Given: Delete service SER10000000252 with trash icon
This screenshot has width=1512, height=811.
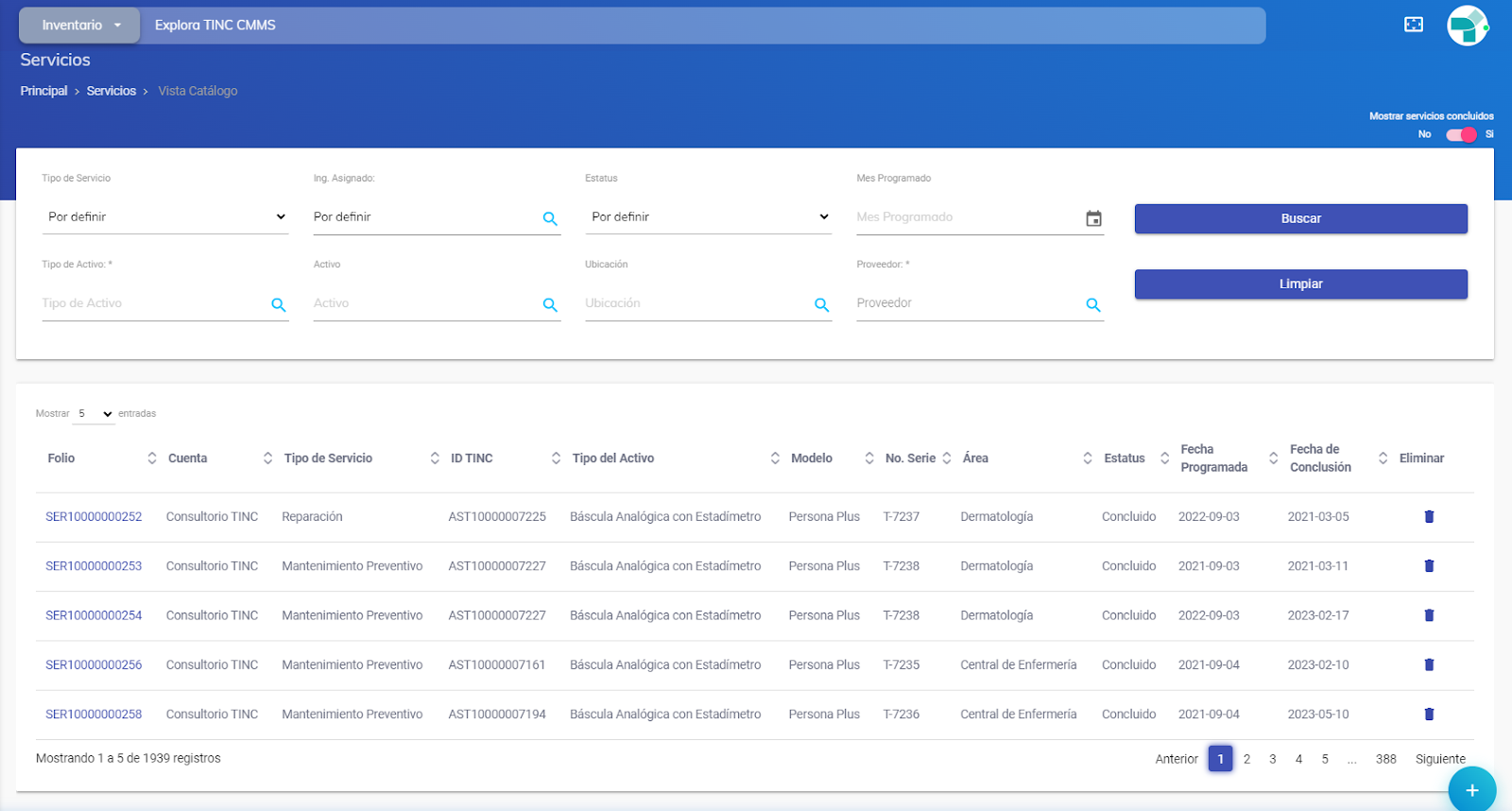Looking at the screenshot, I should coord(1429,516).
